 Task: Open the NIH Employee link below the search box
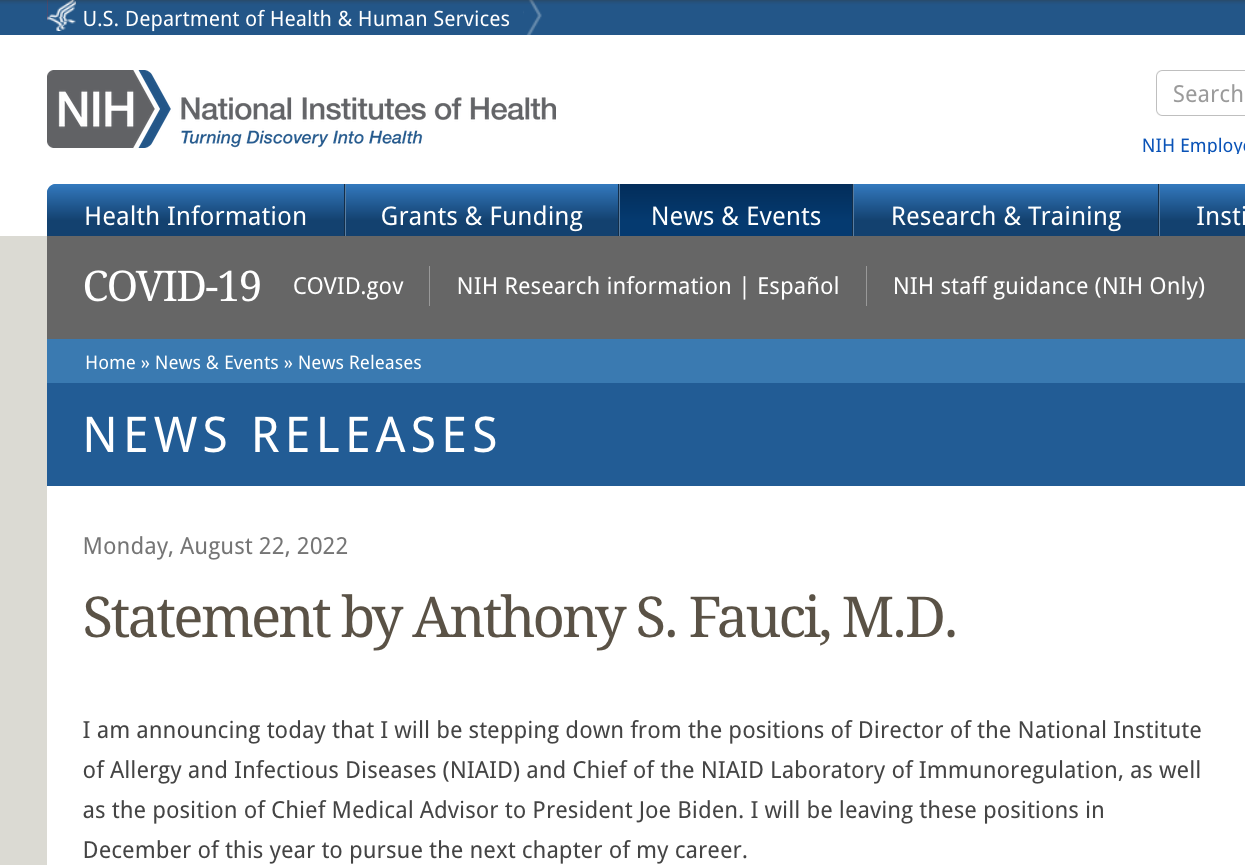click(1193, 145)
